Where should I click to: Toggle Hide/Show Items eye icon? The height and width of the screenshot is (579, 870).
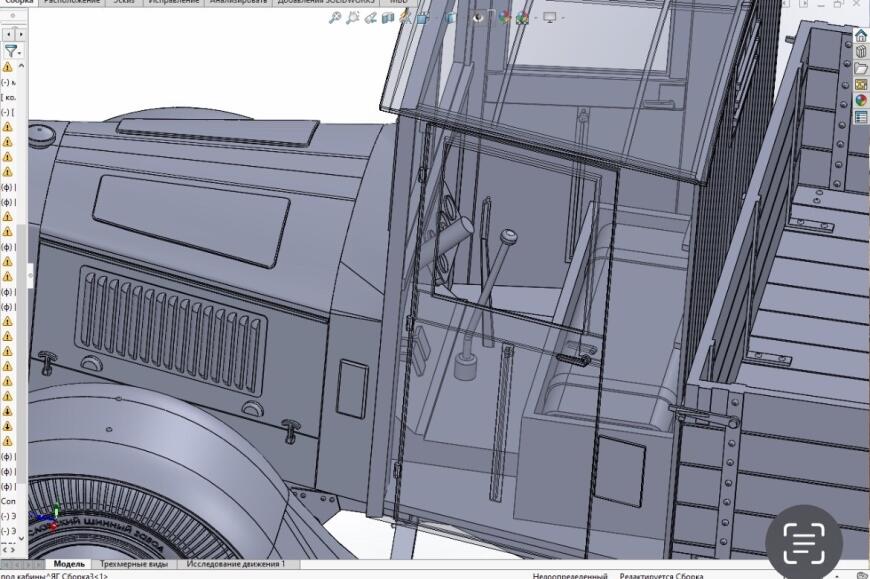[x=478, y=18]
